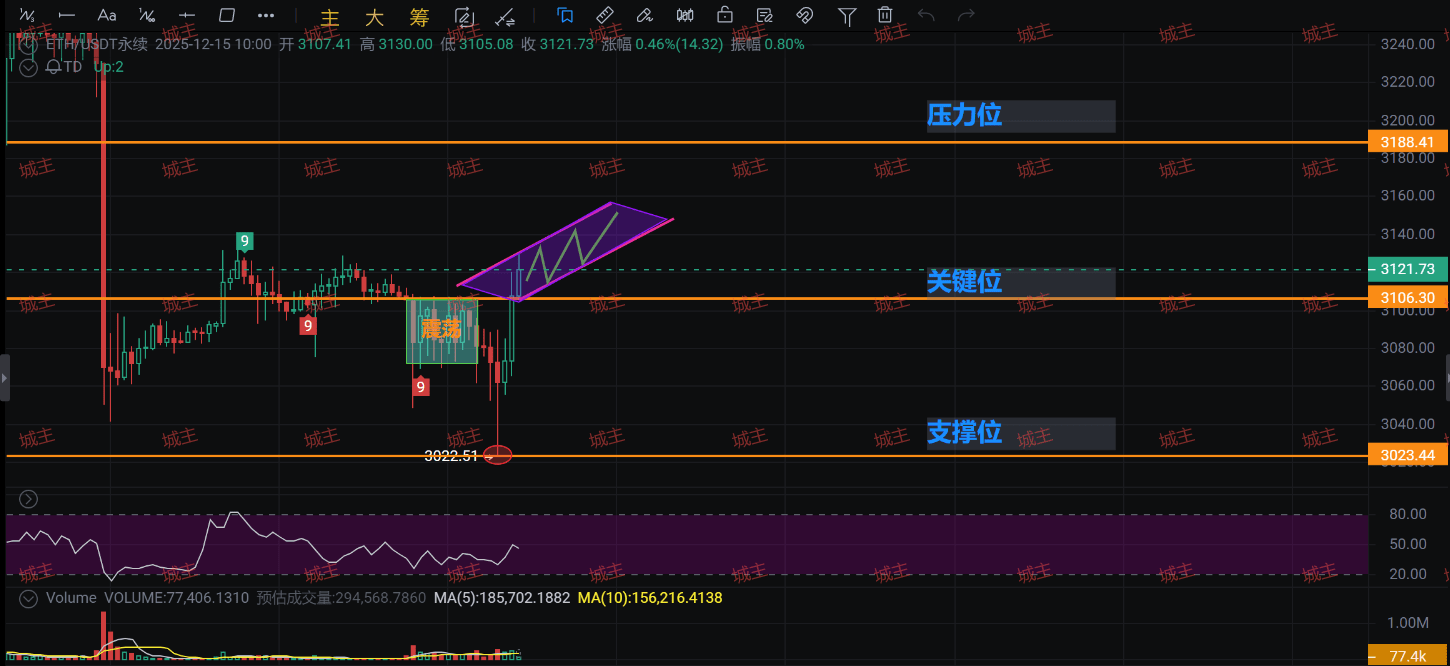The width and height of the screenshot is (1450, 666).
Task: Click the MA(5):185,702.1882 legend value
Action: [501, 598]
